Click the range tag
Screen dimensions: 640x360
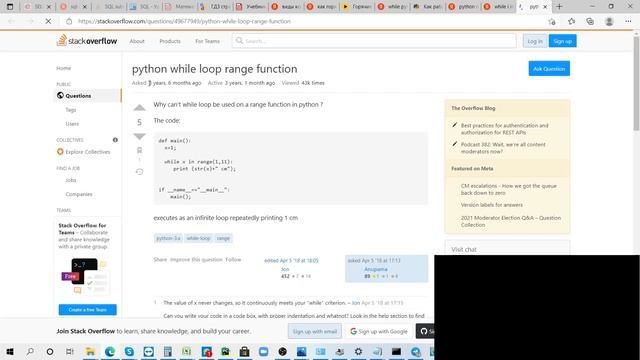(223, 238)
